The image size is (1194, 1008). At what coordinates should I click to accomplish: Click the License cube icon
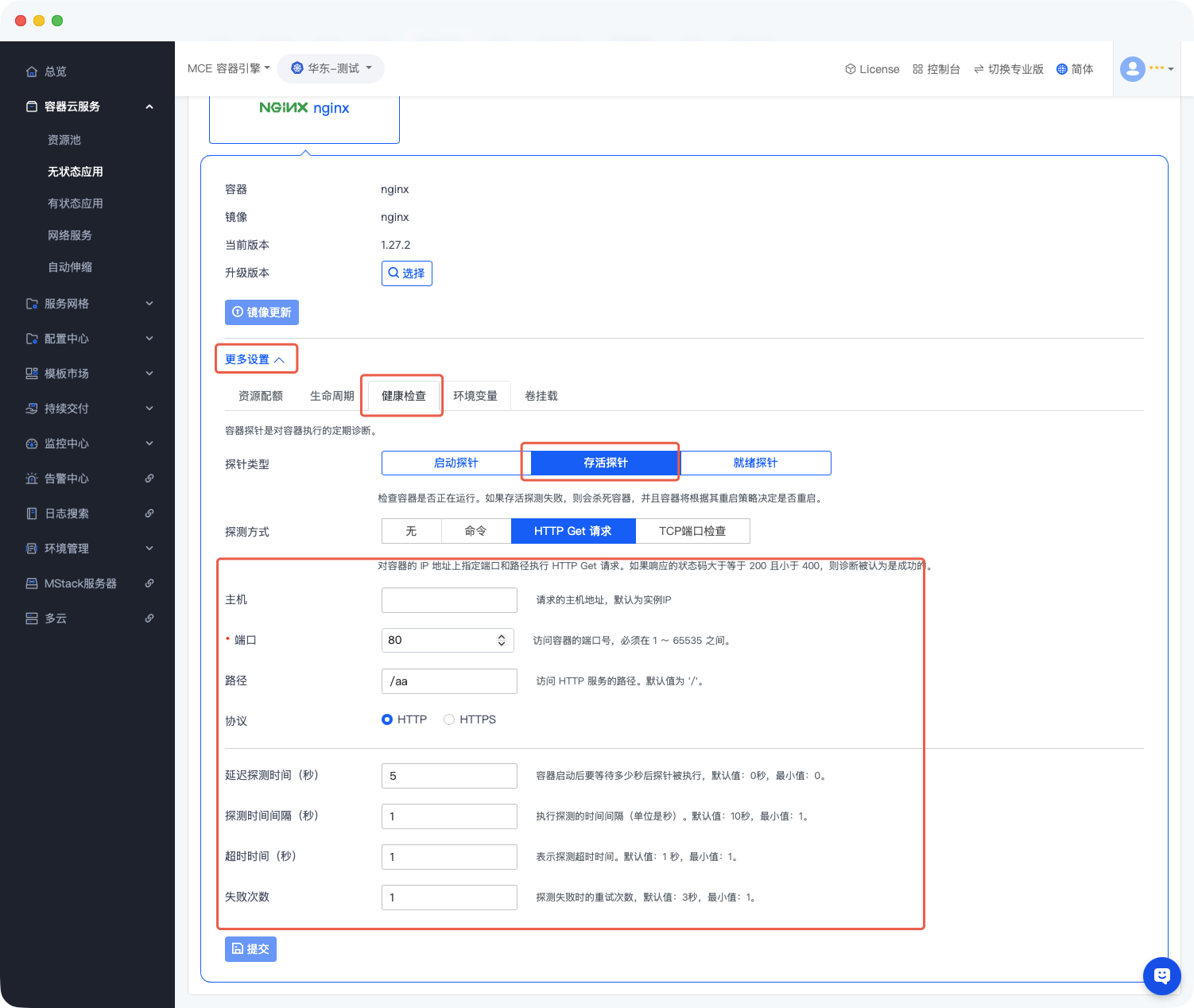coord(850,69)
